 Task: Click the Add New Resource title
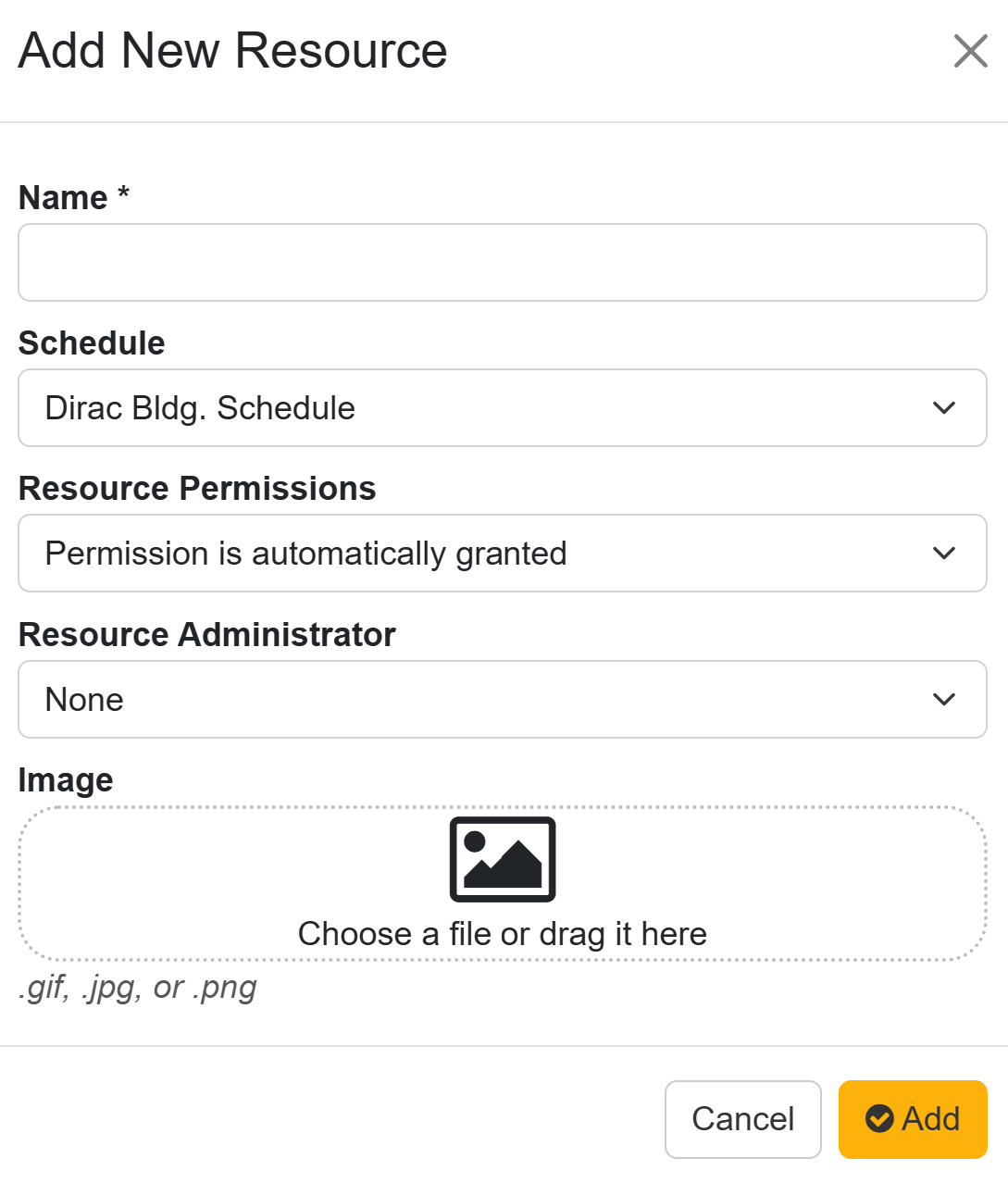233,51
